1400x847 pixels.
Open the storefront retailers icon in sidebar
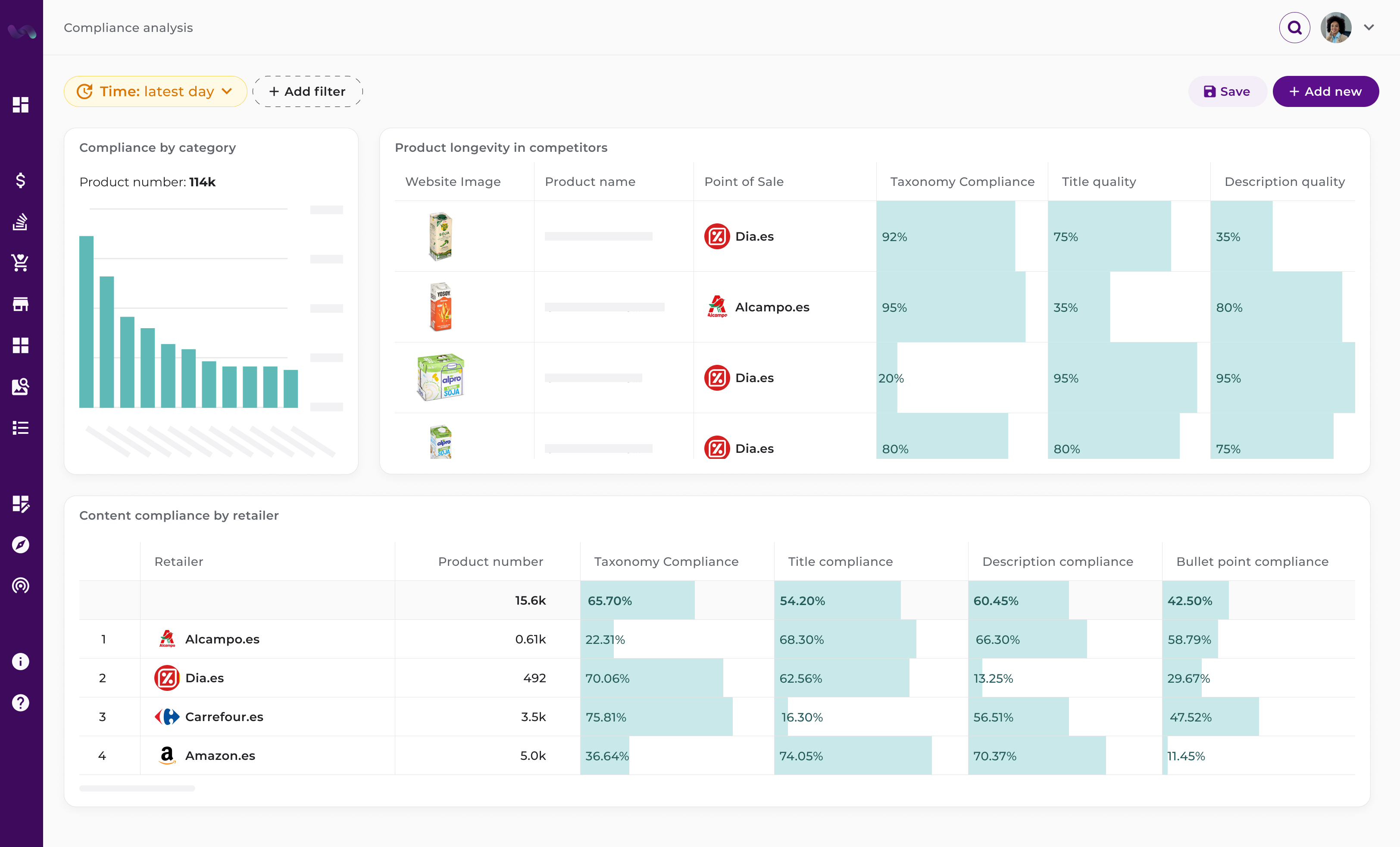point(21,304)
